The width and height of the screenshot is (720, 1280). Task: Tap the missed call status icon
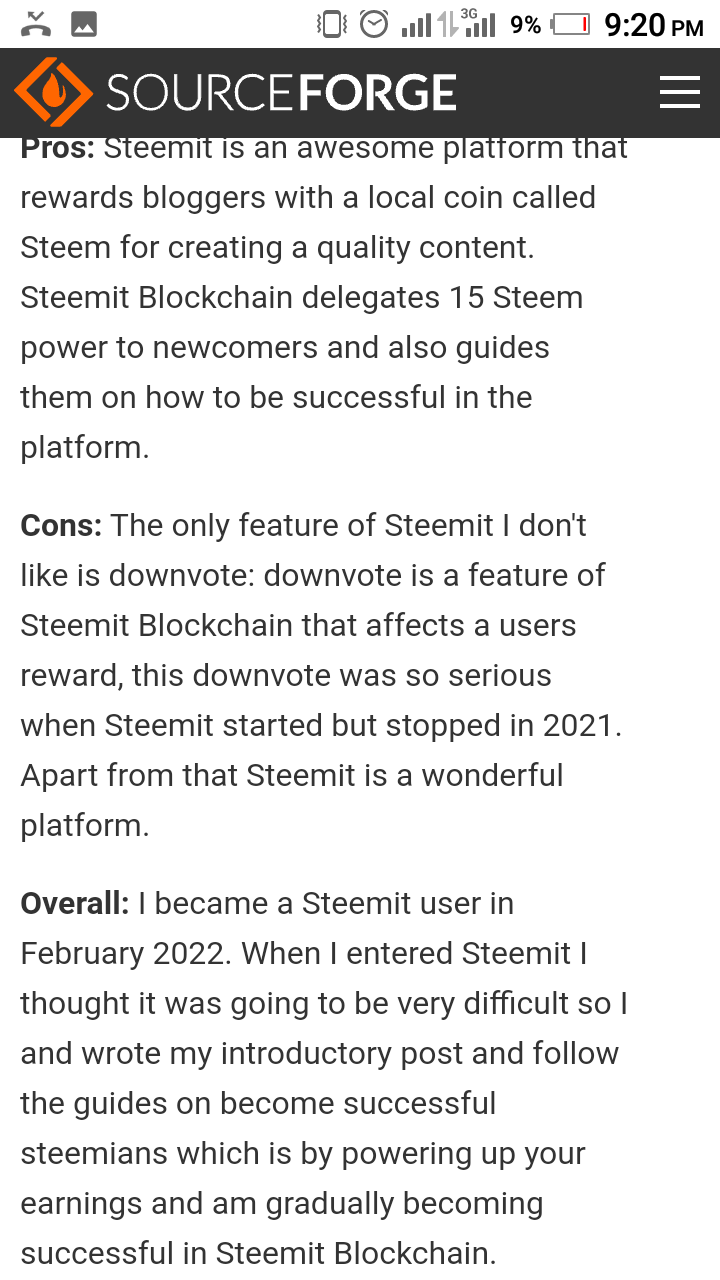point(37,24)
